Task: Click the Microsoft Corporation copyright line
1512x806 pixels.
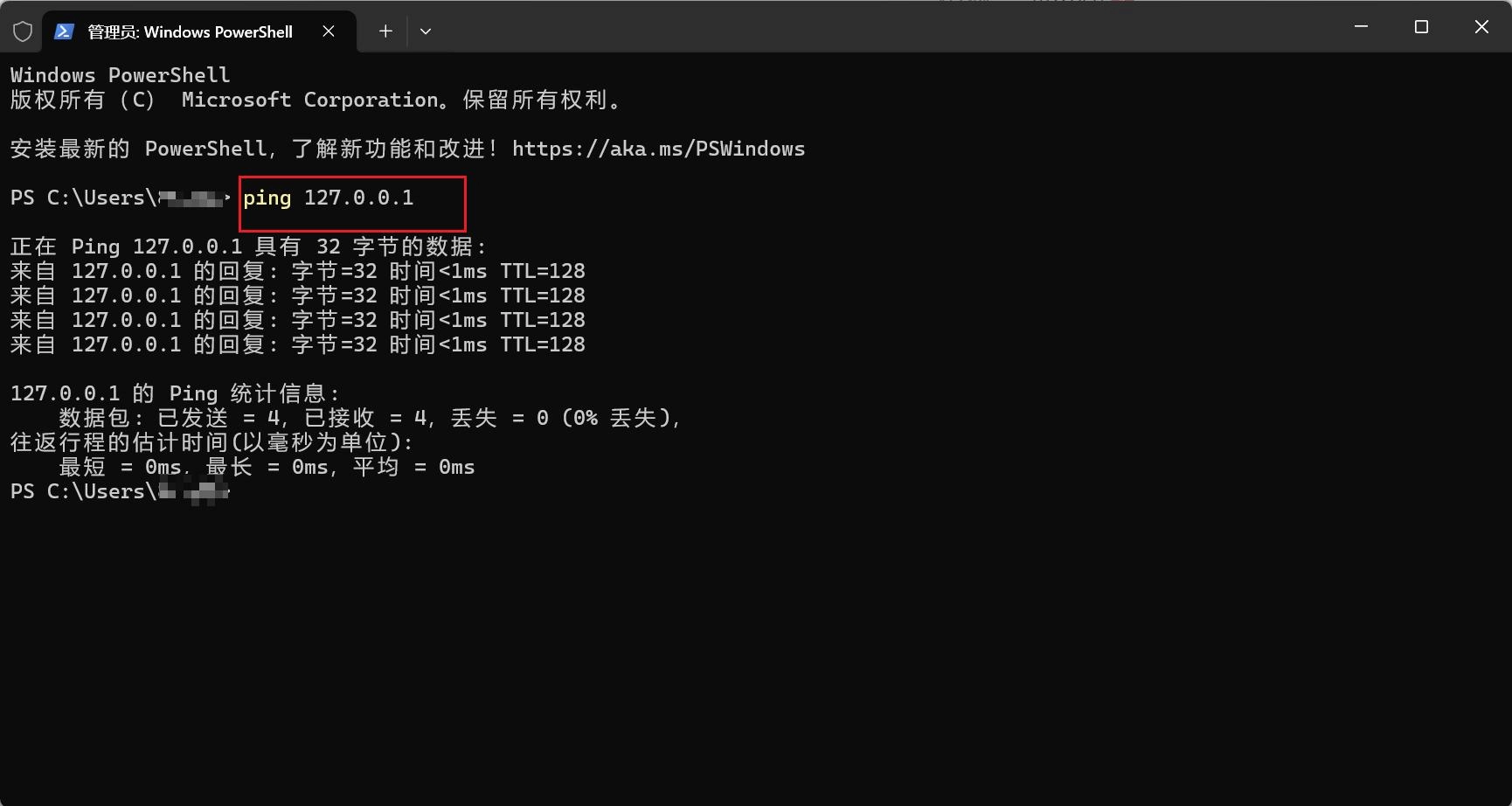Action: pos(315,100)
